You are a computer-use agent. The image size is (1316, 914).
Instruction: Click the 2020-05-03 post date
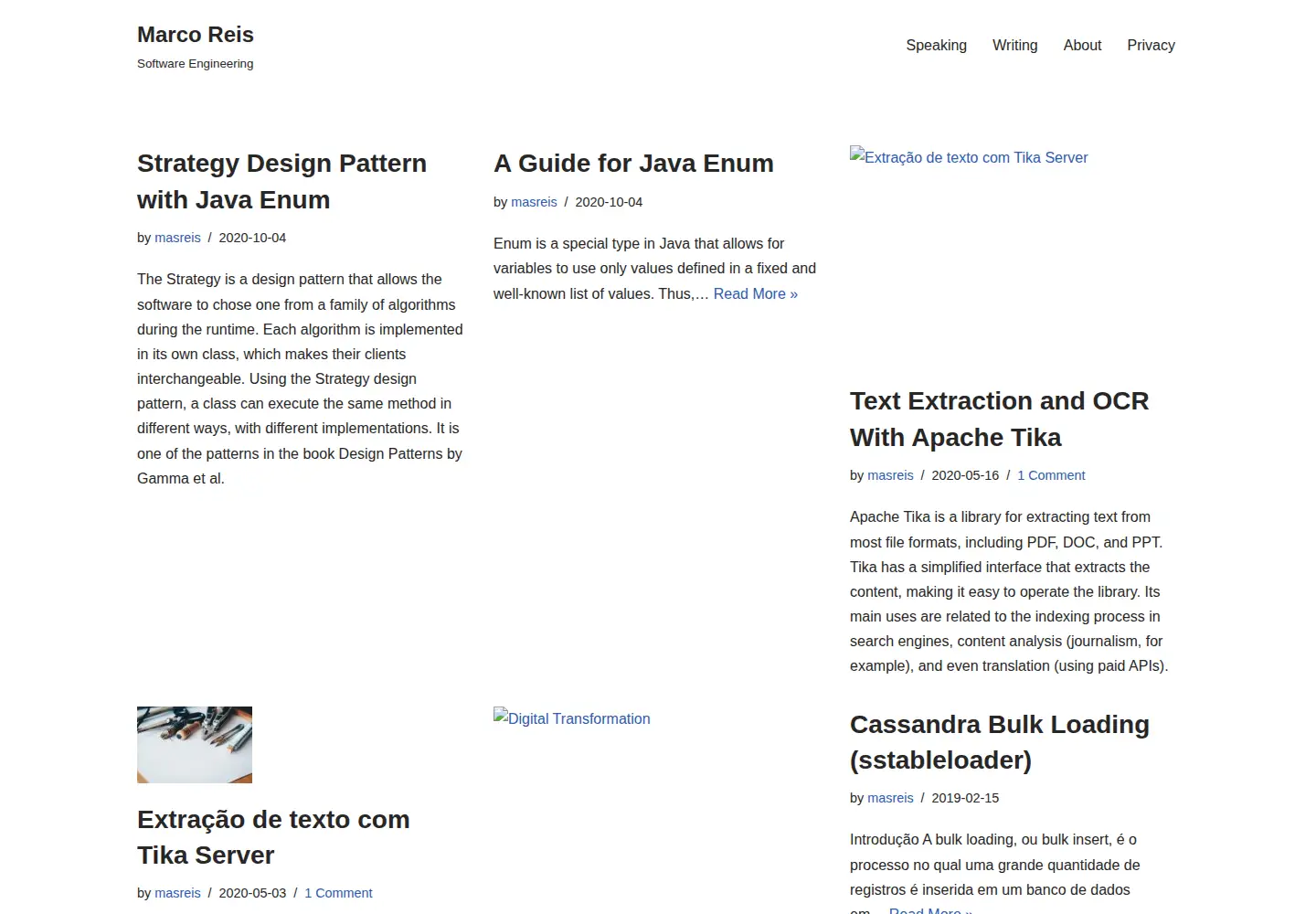pyautogui.click(x=252, y=893)
